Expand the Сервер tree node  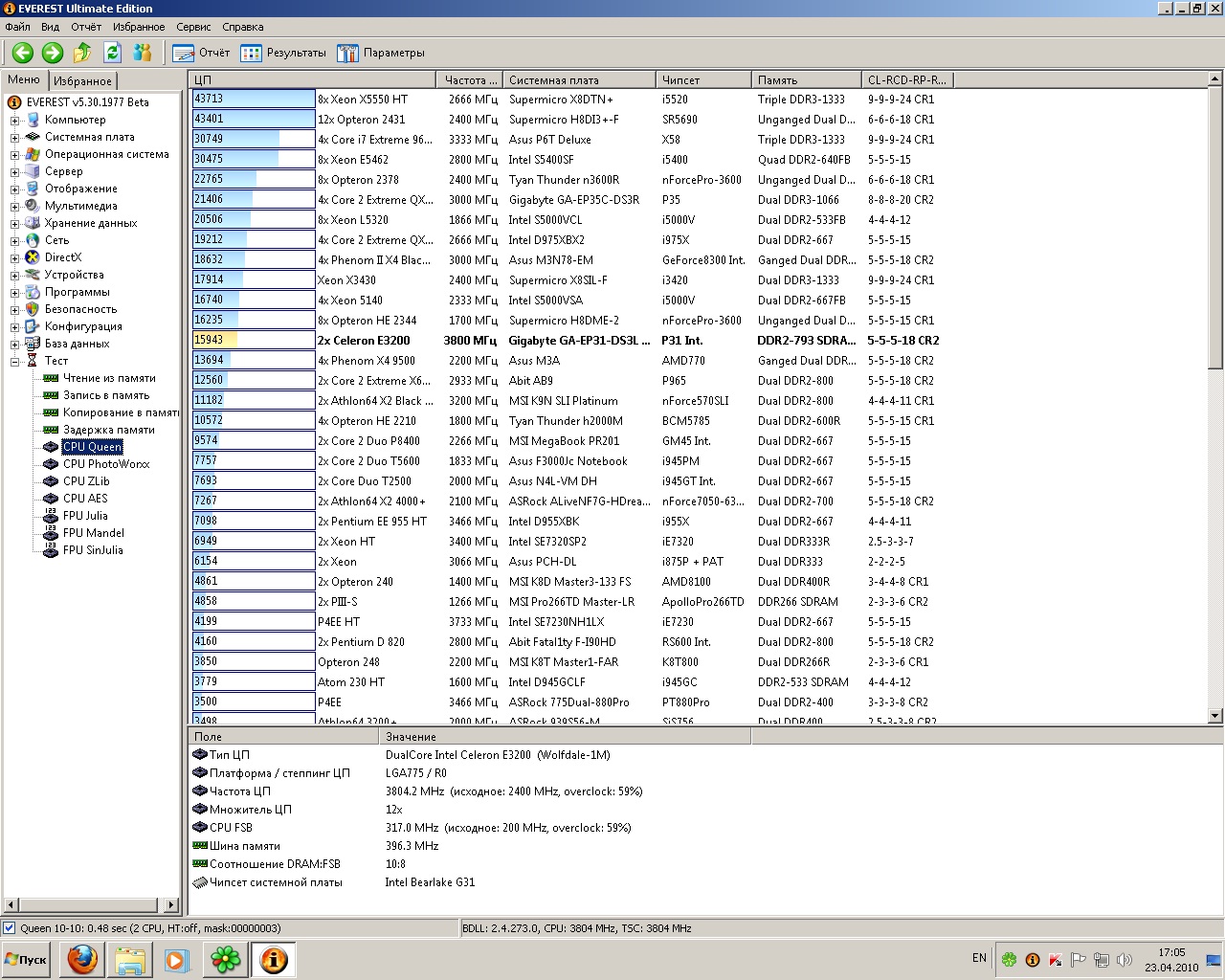coord(15,172)
